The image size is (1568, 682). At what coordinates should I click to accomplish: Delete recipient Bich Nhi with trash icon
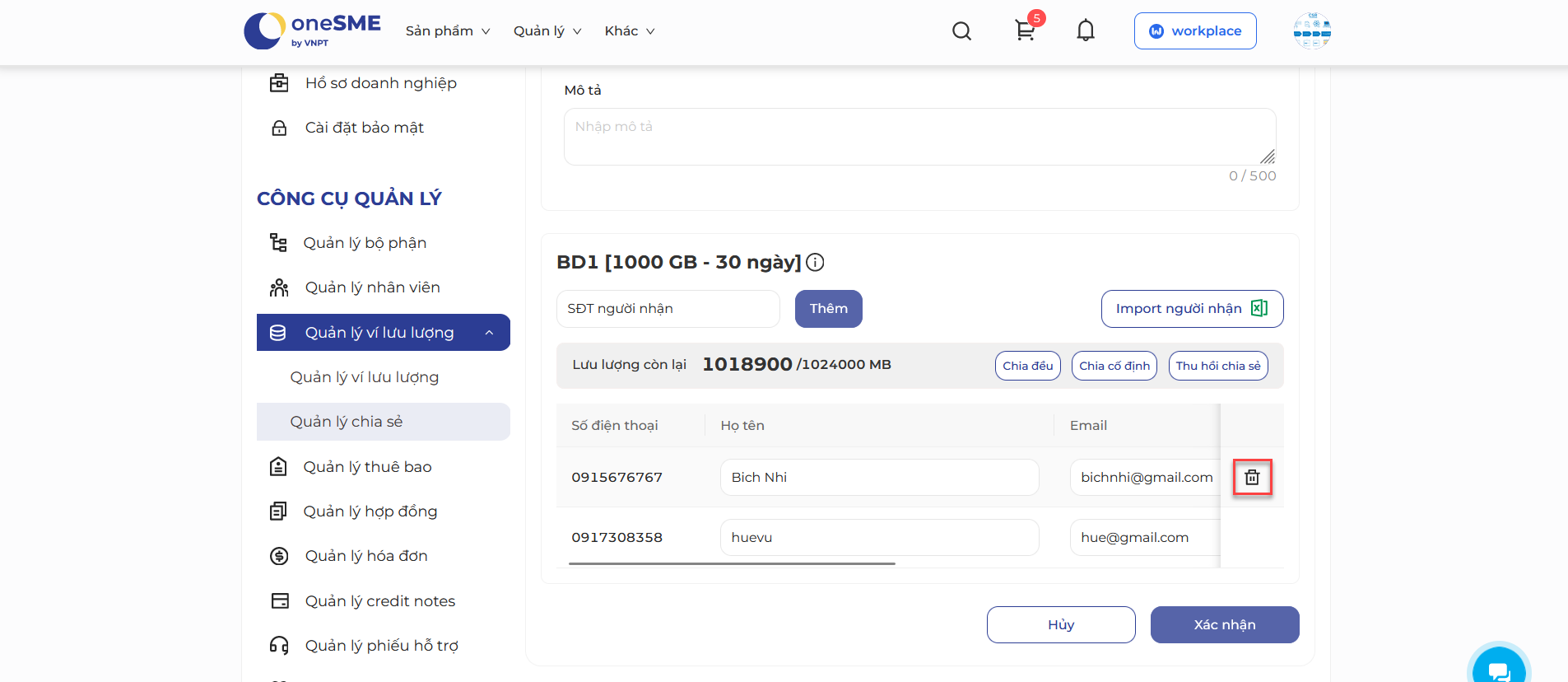(1252, 477)
